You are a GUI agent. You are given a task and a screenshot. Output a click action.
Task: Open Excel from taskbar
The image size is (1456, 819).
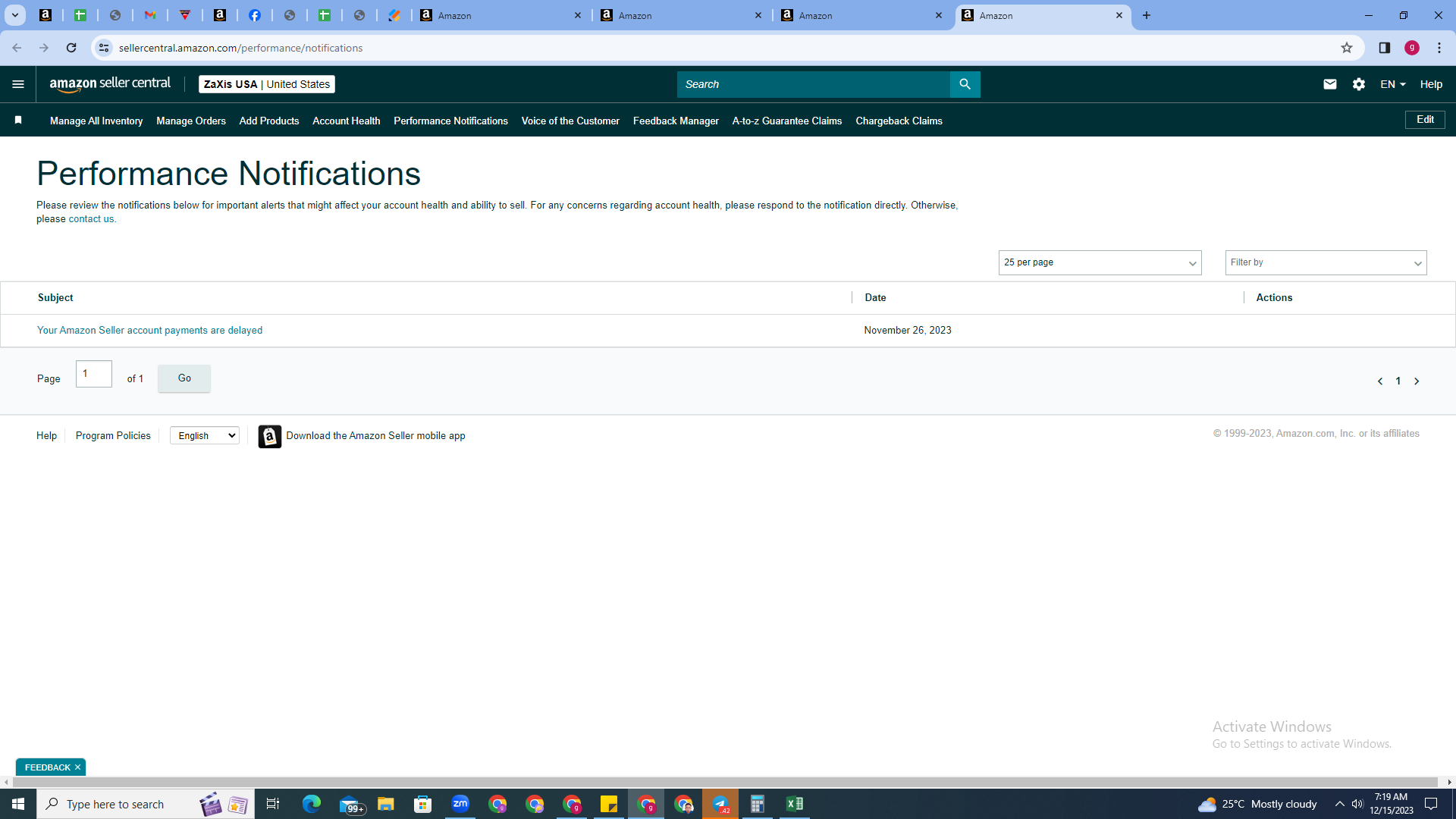(x=795, y=804)
